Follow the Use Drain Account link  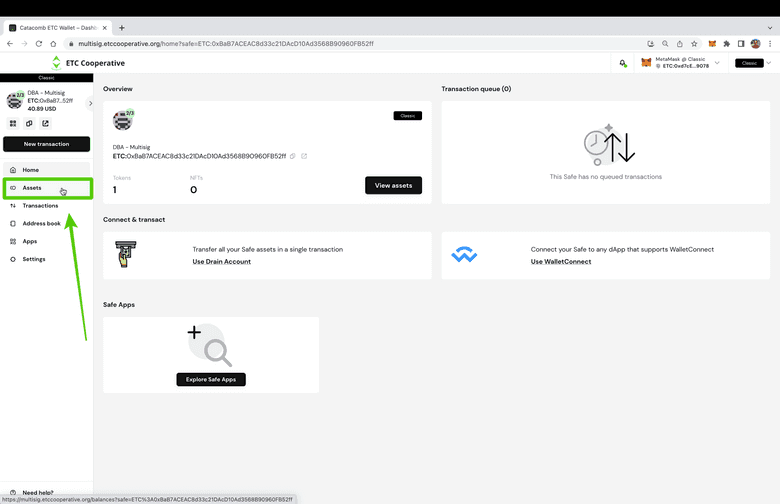[x=221, y=262]
